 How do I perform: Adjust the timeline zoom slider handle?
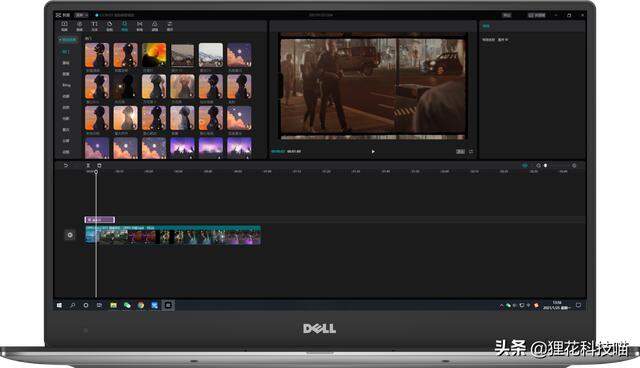tap(545, 166)
